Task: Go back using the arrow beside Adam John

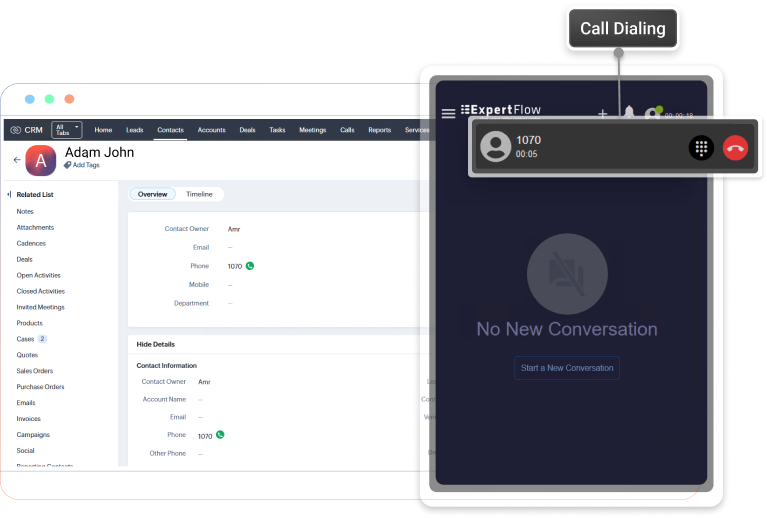Action: tap(17, 159)
